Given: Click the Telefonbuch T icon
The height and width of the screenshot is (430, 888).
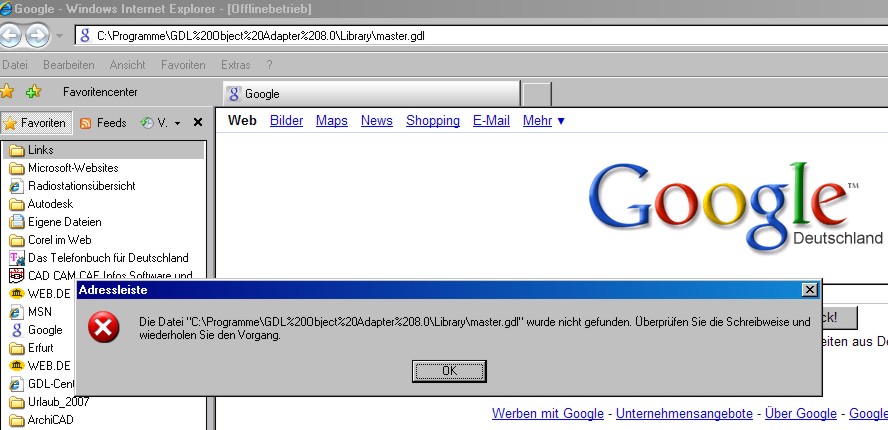Looking at the screenshot, I should (x=17, y=258).
